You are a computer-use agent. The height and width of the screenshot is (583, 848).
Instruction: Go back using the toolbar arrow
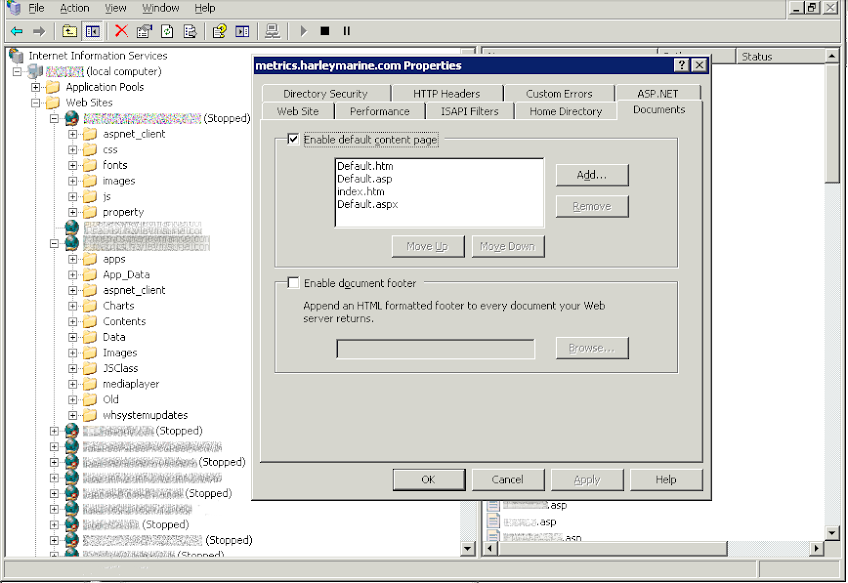point(17,31)
